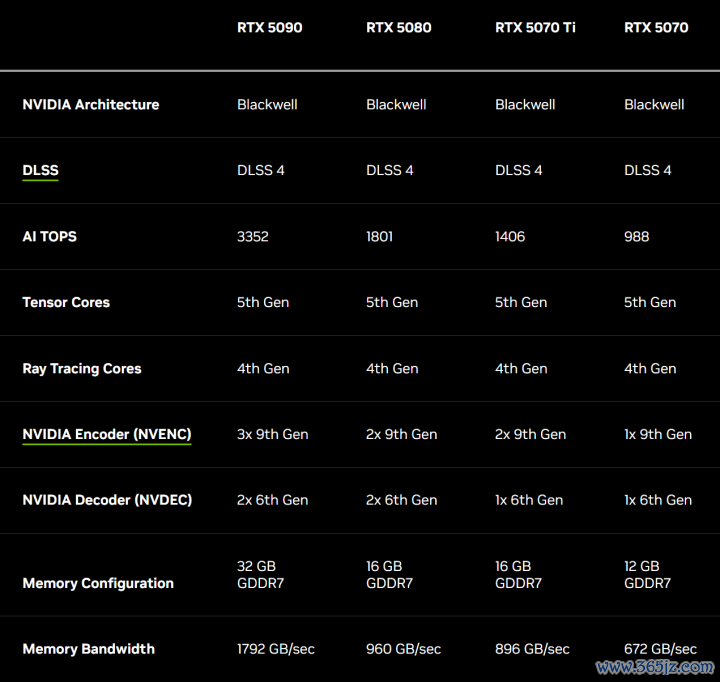Click the RTX 5070 Ti DLSS 4 cell
Screen dimensions: 720x682
519,170
